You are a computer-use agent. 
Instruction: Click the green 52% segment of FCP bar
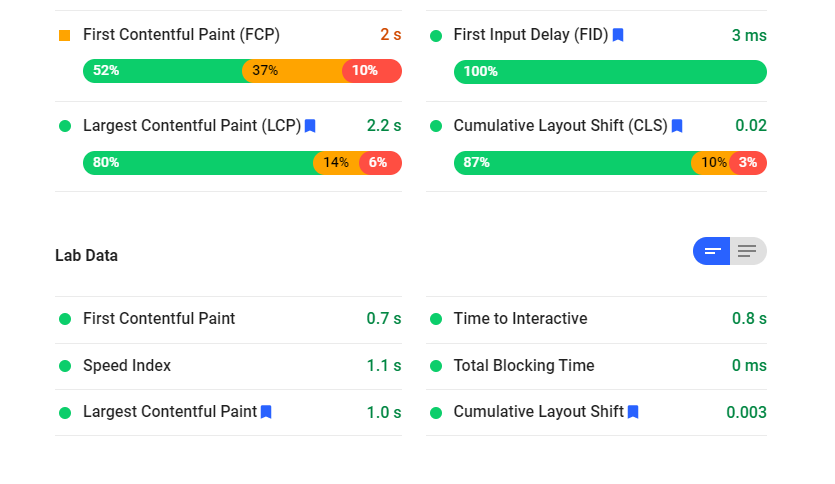click(x=162, y=71)
